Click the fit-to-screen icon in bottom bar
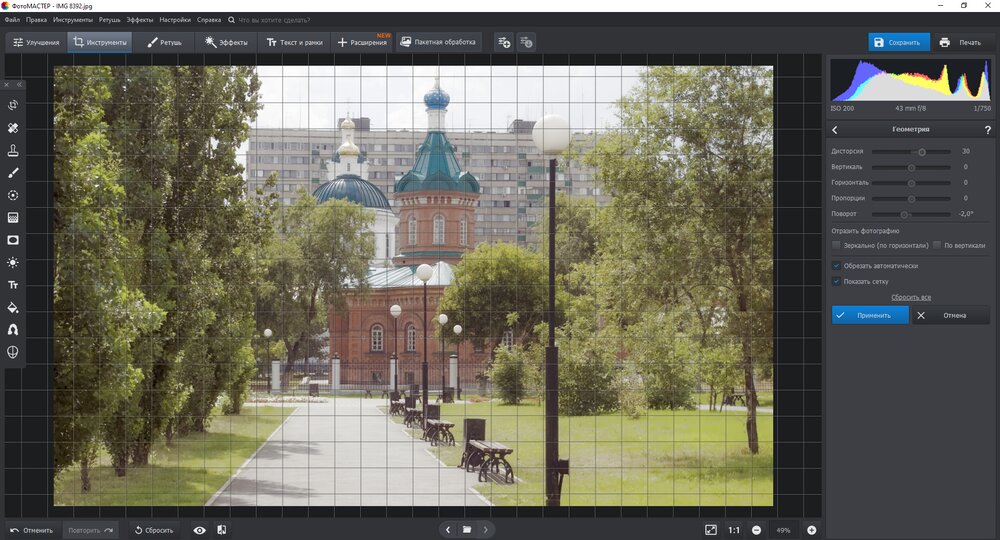The height and width of the screenshot is (540, 1000). 710,530
